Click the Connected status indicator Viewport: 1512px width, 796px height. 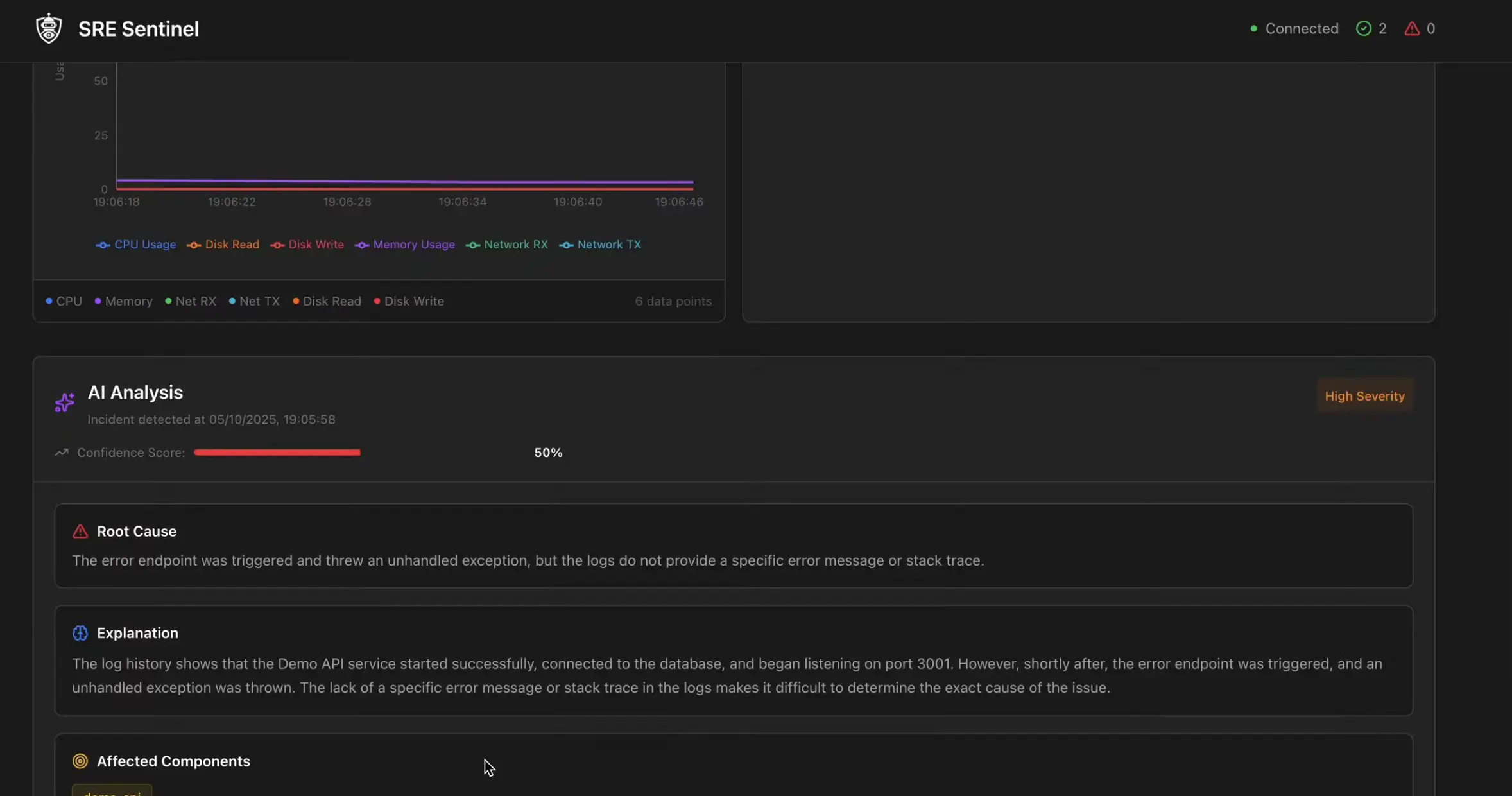(x=1294, y=29)
